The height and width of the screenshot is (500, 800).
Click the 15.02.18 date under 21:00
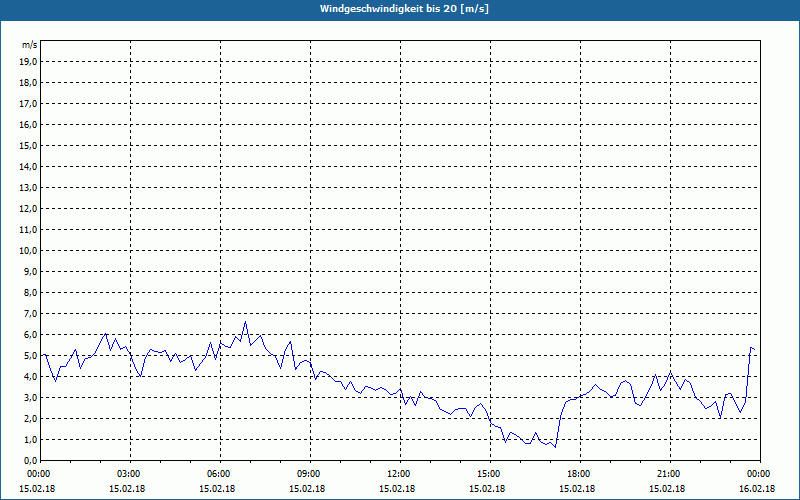tap(667, 489)
